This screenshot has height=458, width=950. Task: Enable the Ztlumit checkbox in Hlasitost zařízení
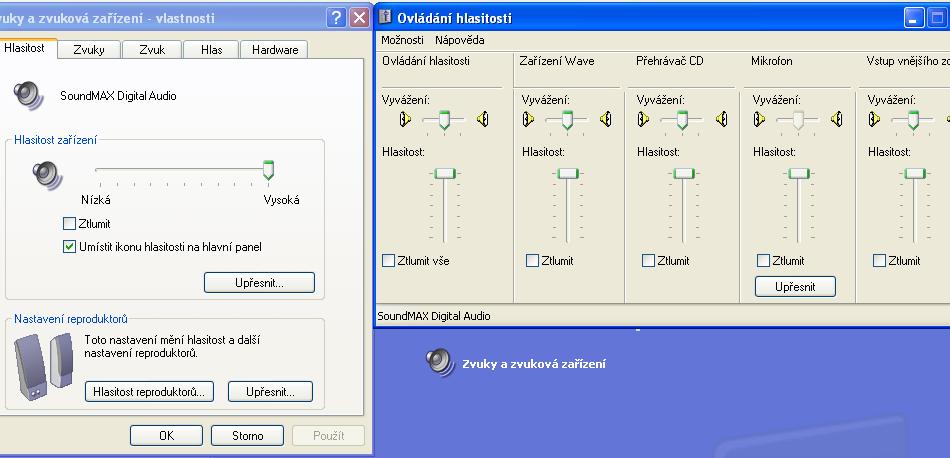tap(70, 224)
